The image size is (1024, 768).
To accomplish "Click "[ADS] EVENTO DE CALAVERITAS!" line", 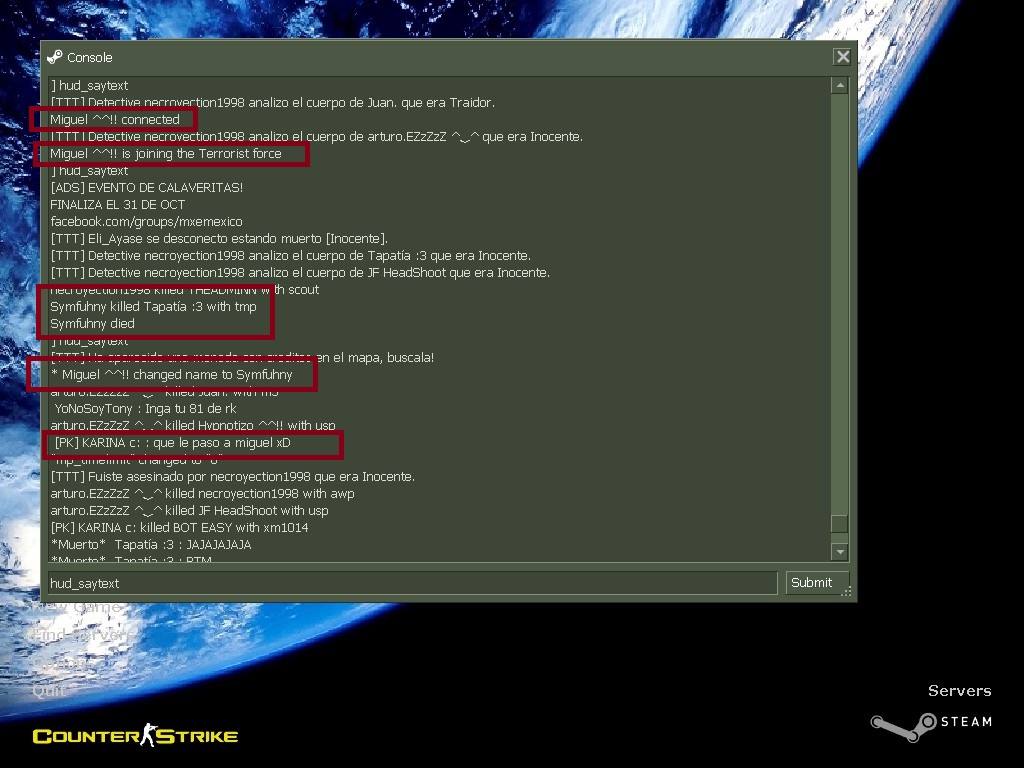I will (x=147, y=187).
